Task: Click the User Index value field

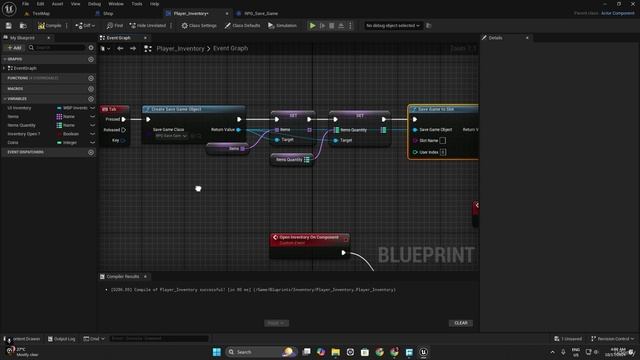Action: 443,152
